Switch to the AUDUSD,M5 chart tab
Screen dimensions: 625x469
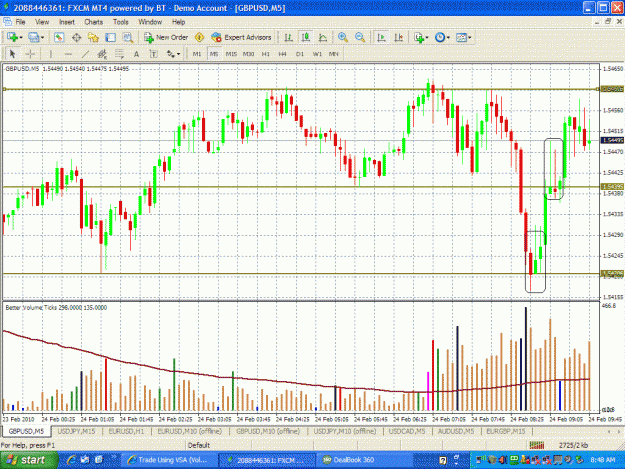click(456, 431)
